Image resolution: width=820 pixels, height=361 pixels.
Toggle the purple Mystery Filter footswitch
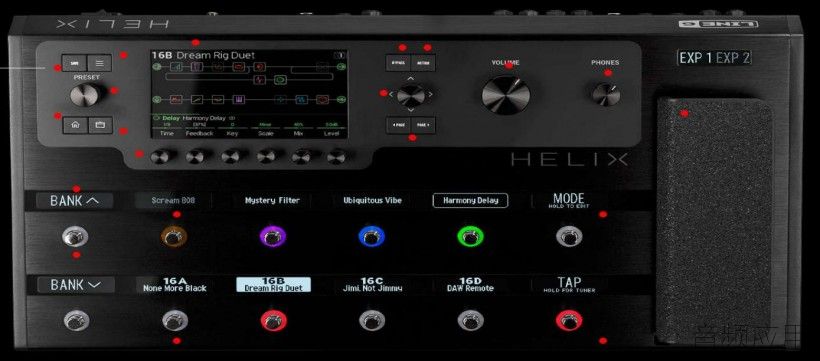272,237
